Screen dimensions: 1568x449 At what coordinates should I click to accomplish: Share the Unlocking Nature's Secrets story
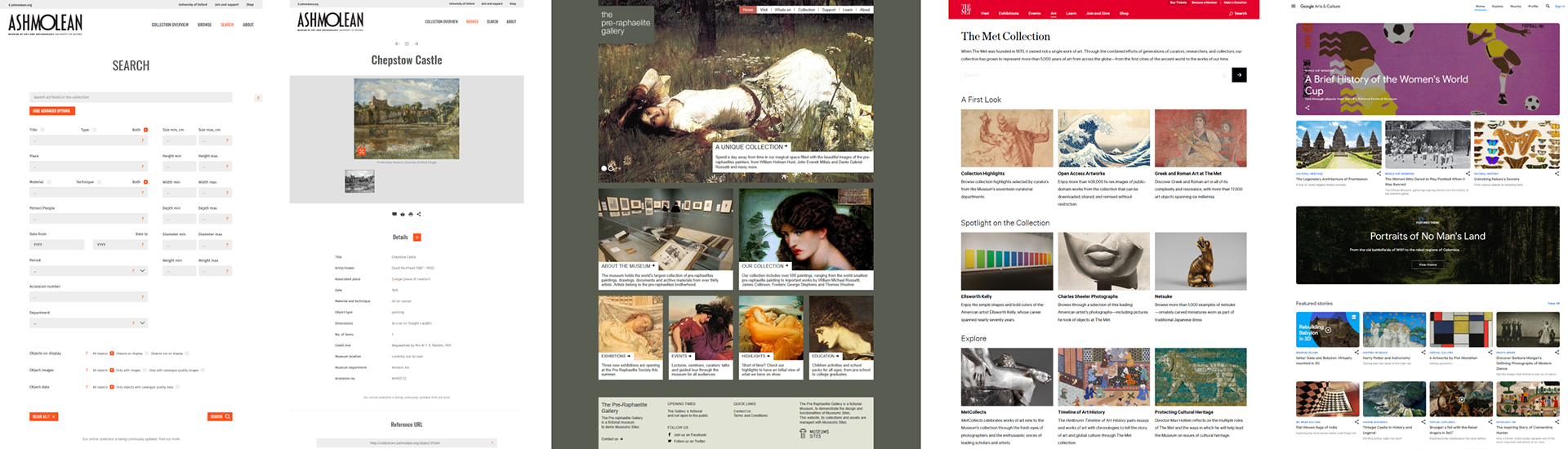pyautogui.click(x=1557, y=174)
